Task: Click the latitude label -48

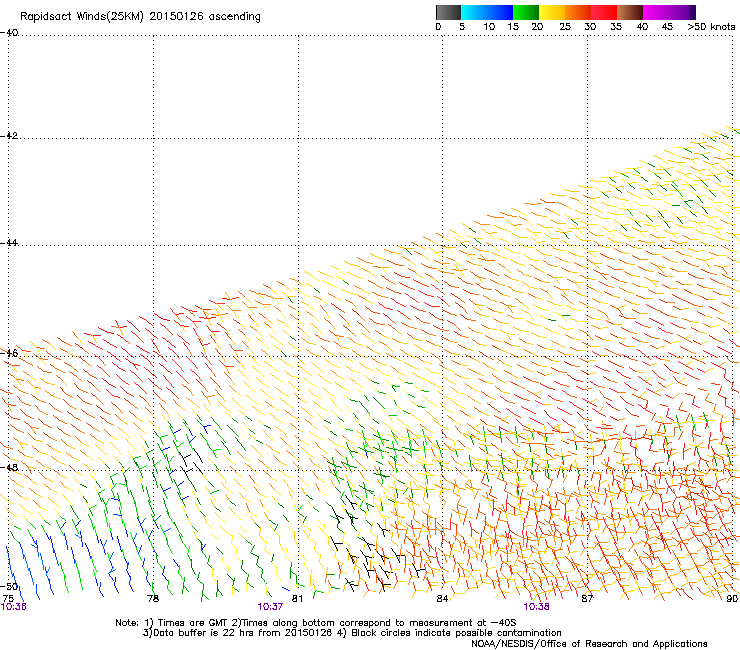Action: click(9, 467)
